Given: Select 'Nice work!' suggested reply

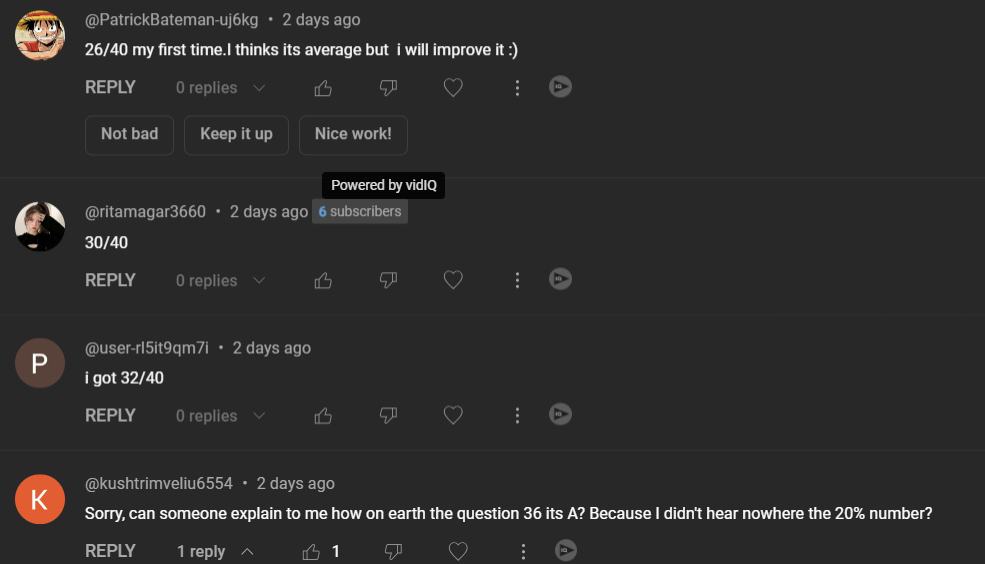Looking at the screenshot, I should coord(353,134).
